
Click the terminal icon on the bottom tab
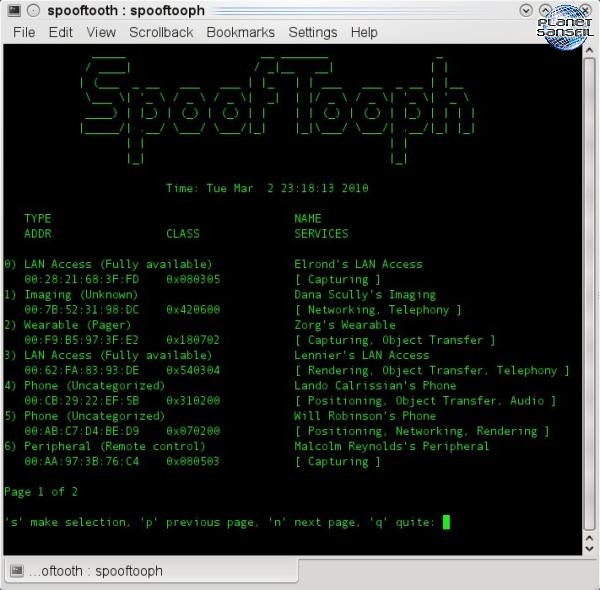coord(17,571)
